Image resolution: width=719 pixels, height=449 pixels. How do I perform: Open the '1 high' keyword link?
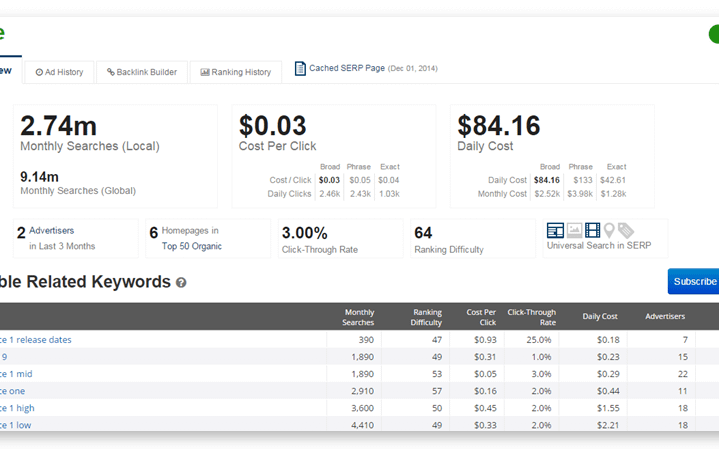[x=17, y=408]
